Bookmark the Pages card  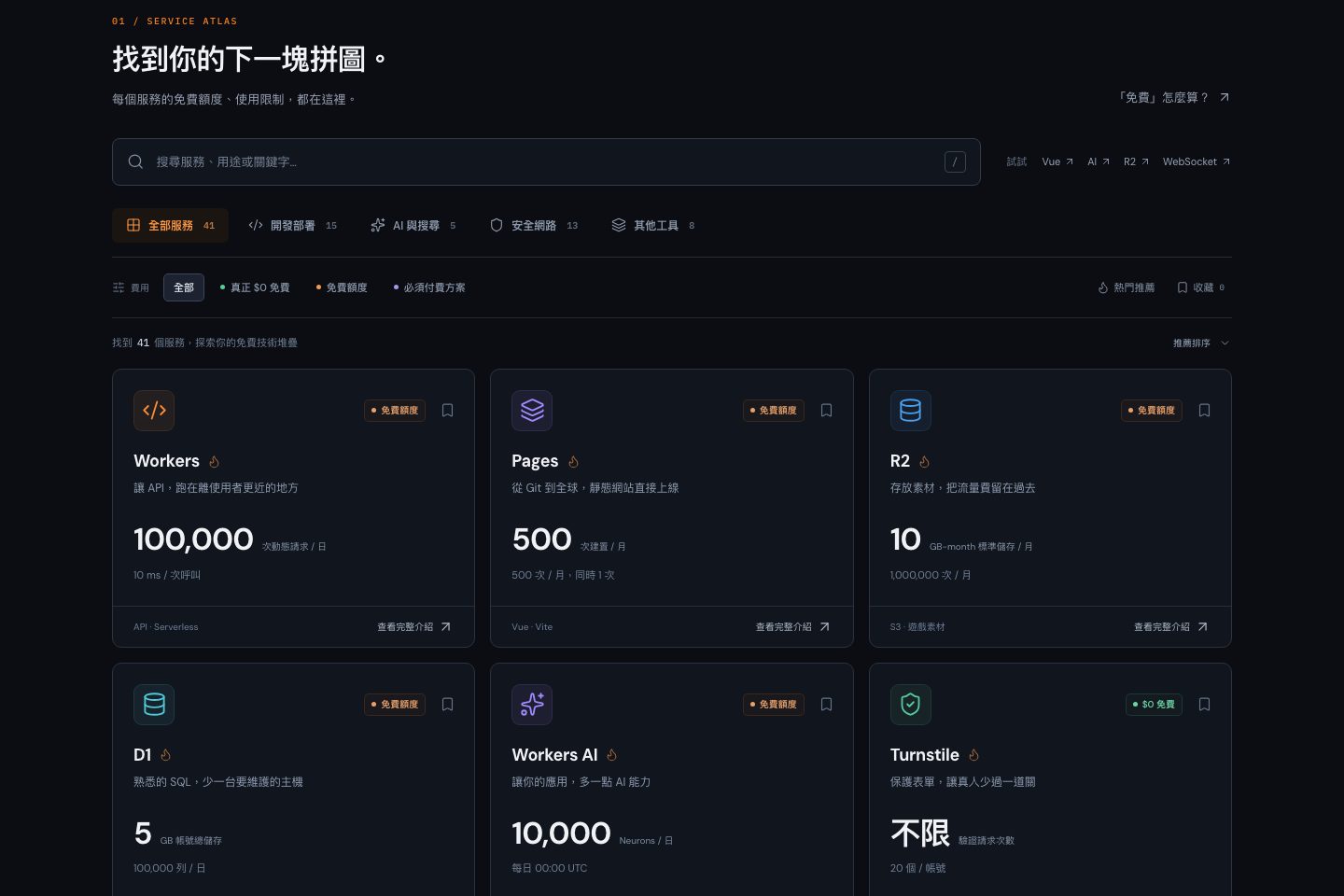(x=826, y=410)
